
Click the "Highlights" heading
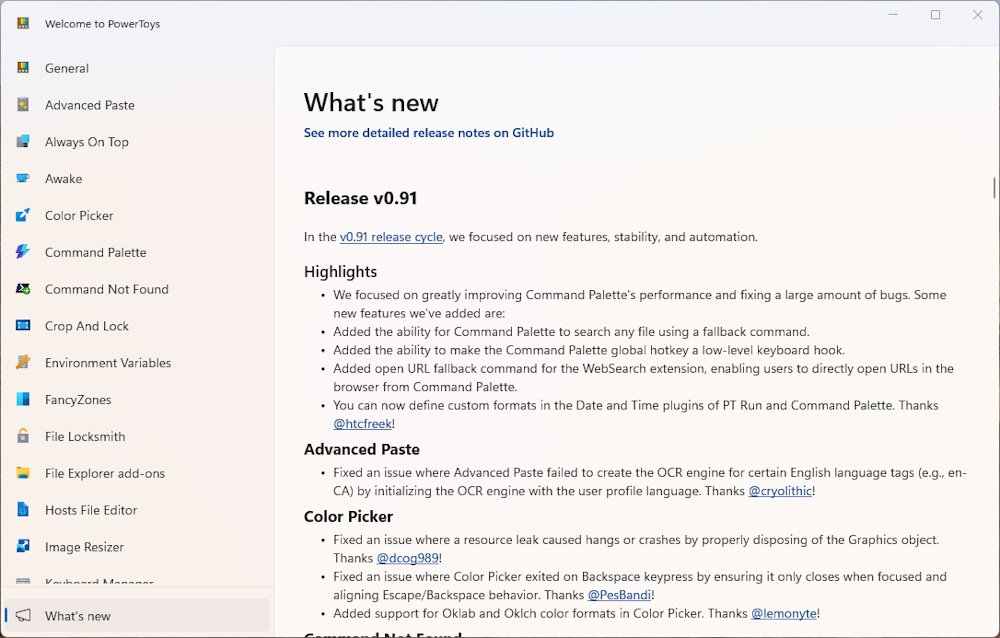341,272
